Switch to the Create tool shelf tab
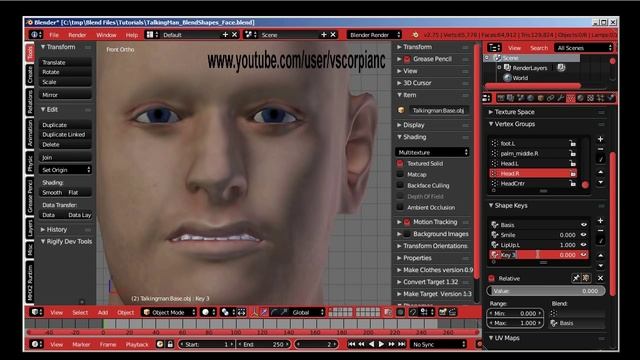This screenshot has height=360, width=640. click(x=30, y=75)
